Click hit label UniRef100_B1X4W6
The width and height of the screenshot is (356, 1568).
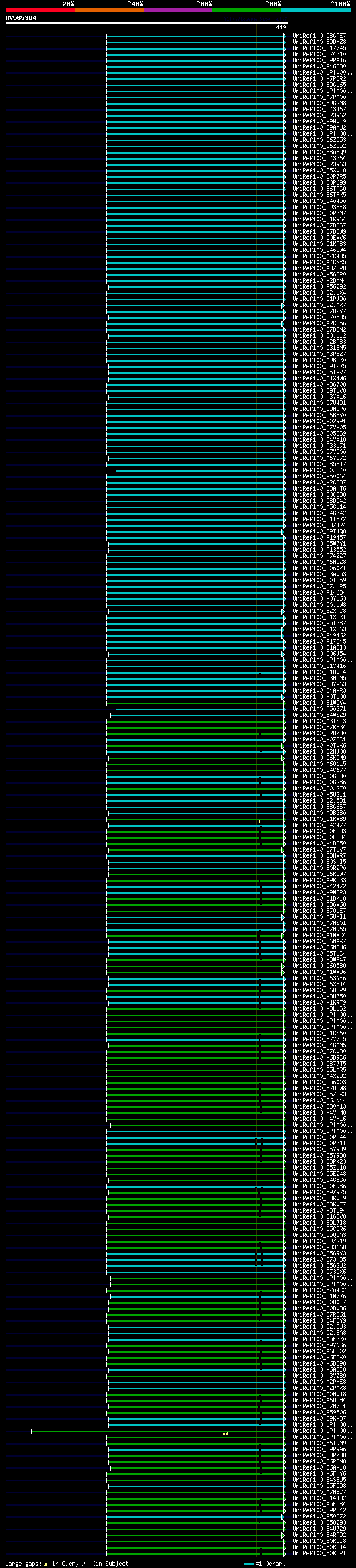[x=319, y=379]
